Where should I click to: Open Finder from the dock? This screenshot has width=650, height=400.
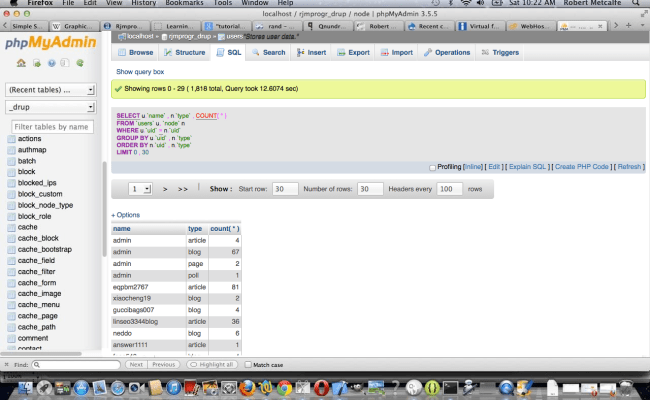[25, 388]
